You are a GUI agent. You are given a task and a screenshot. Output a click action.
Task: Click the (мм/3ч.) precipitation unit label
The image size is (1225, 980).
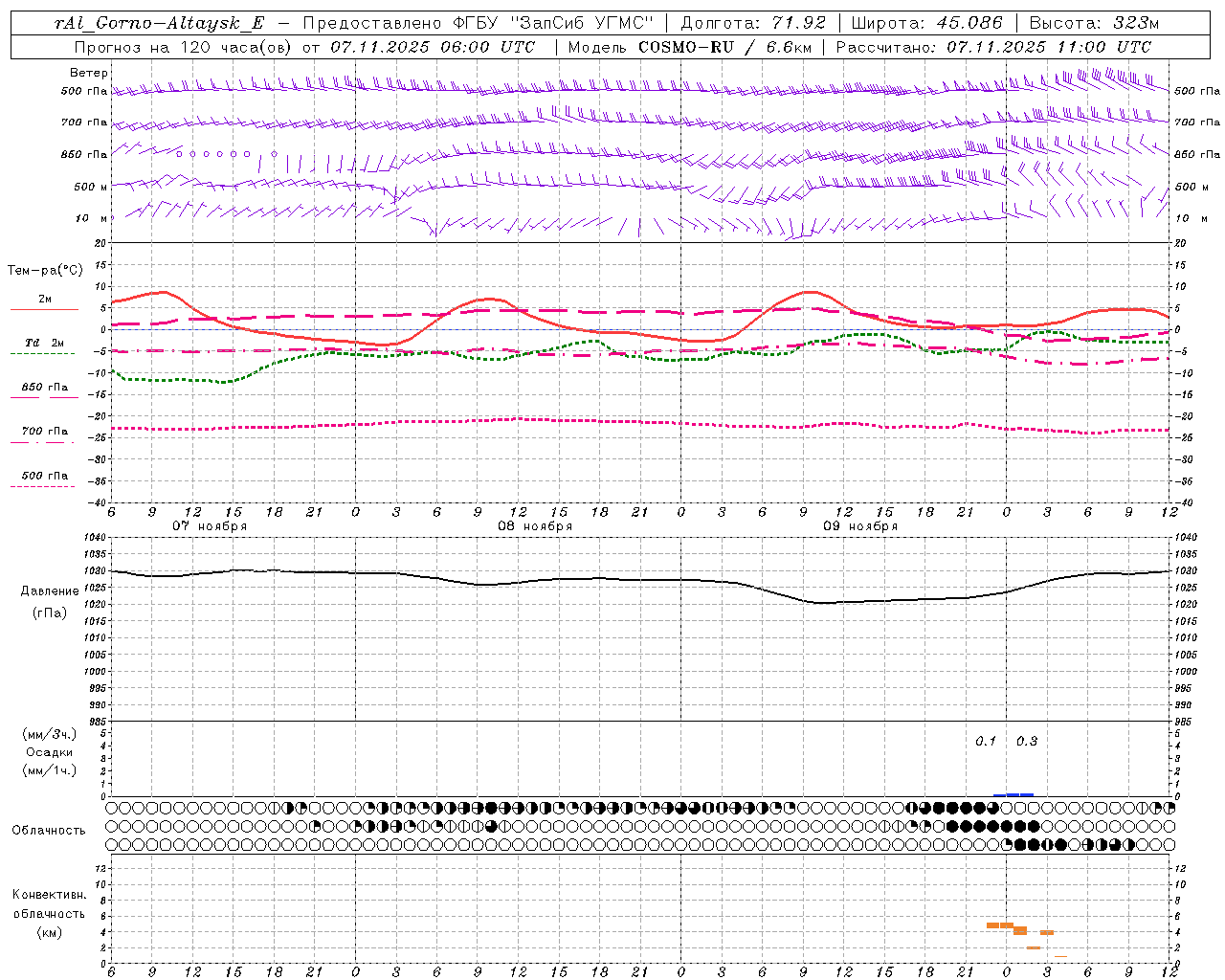tap(50, 734)
